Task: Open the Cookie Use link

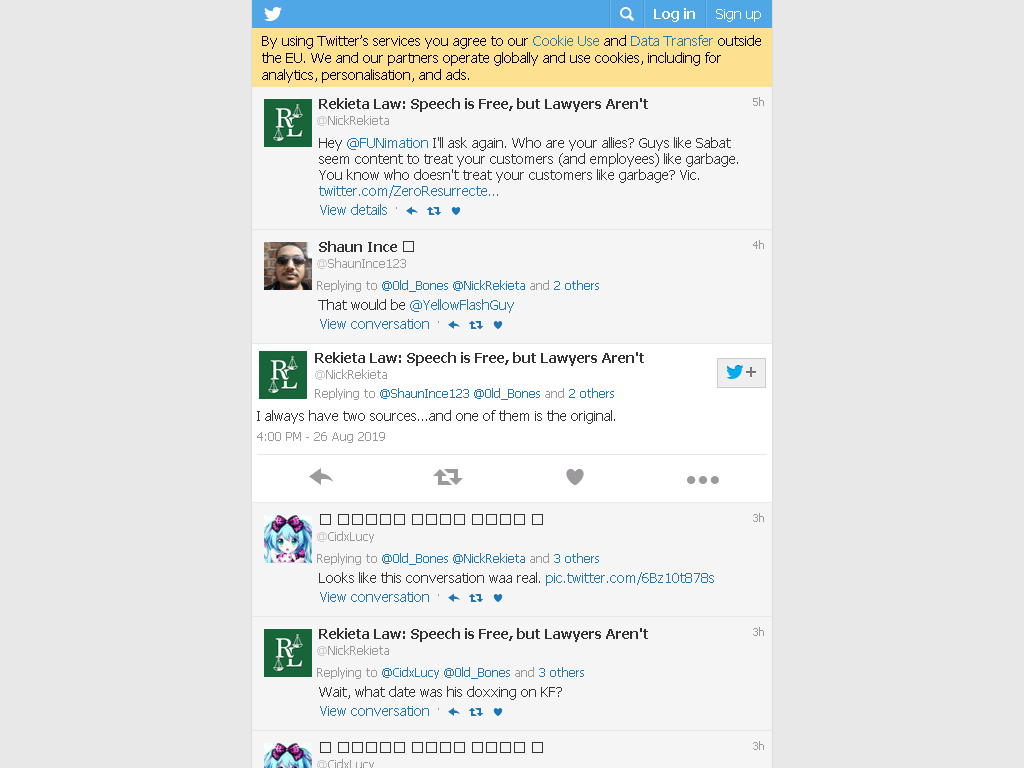Action: pyautogui.click(x=566, y=41)
